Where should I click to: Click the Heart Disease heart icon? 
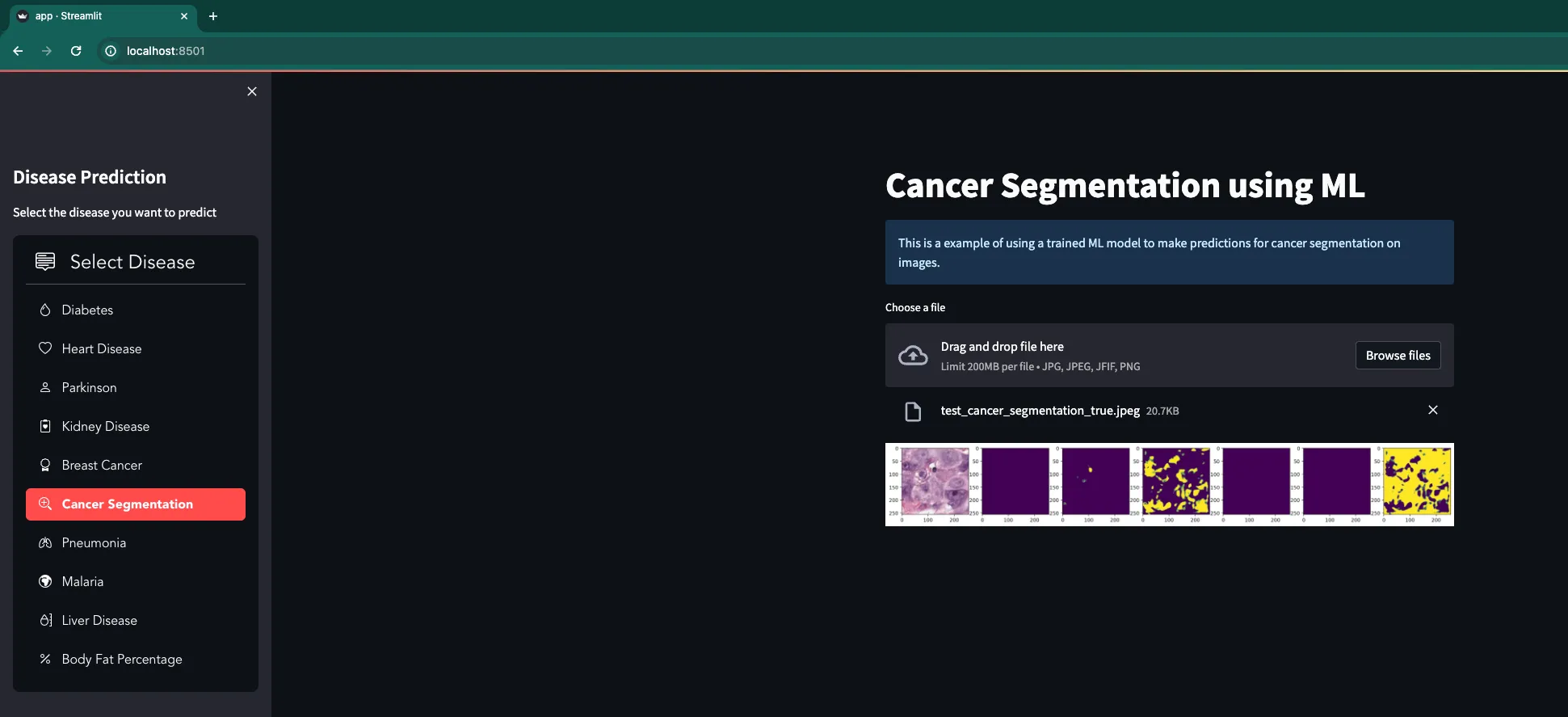[x=45, y=348]
